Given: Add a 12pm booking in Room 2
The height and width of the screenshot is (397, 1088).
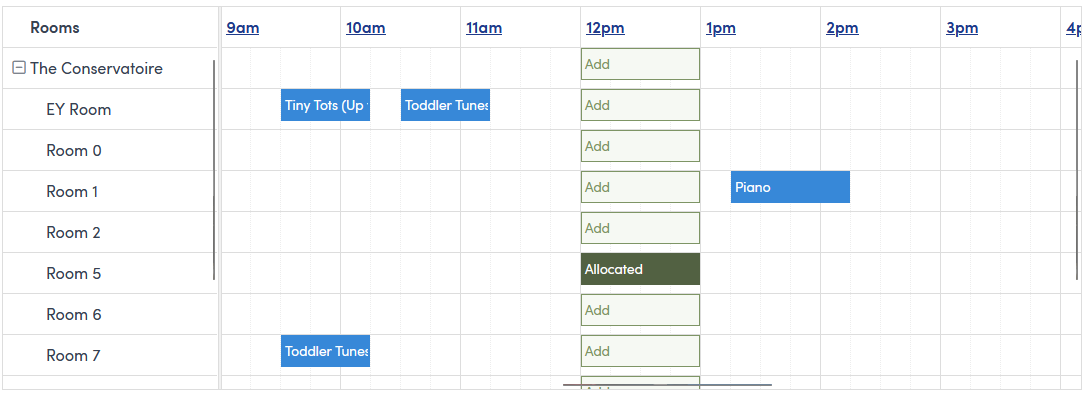Looking at the screenshot, I should tap(640, 228).
